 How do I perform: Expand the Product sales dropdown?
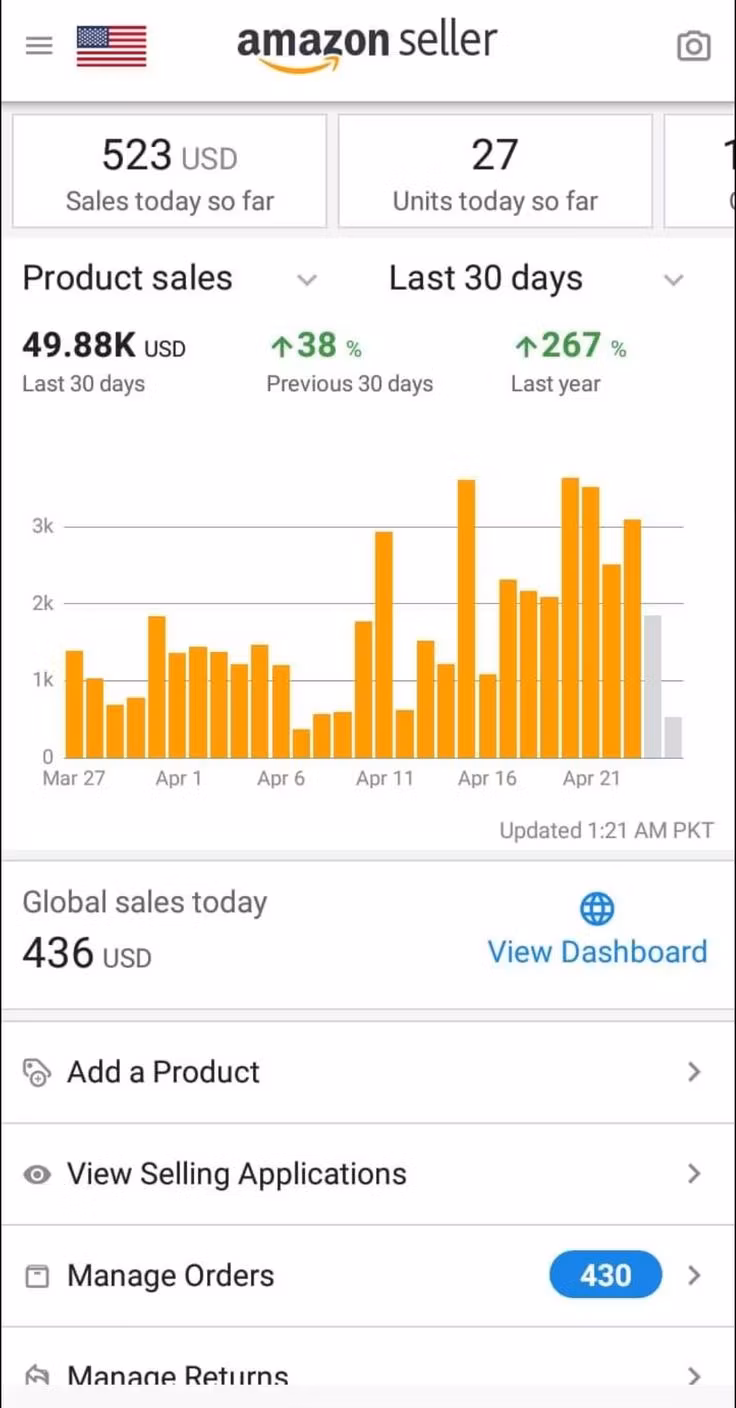307,280
